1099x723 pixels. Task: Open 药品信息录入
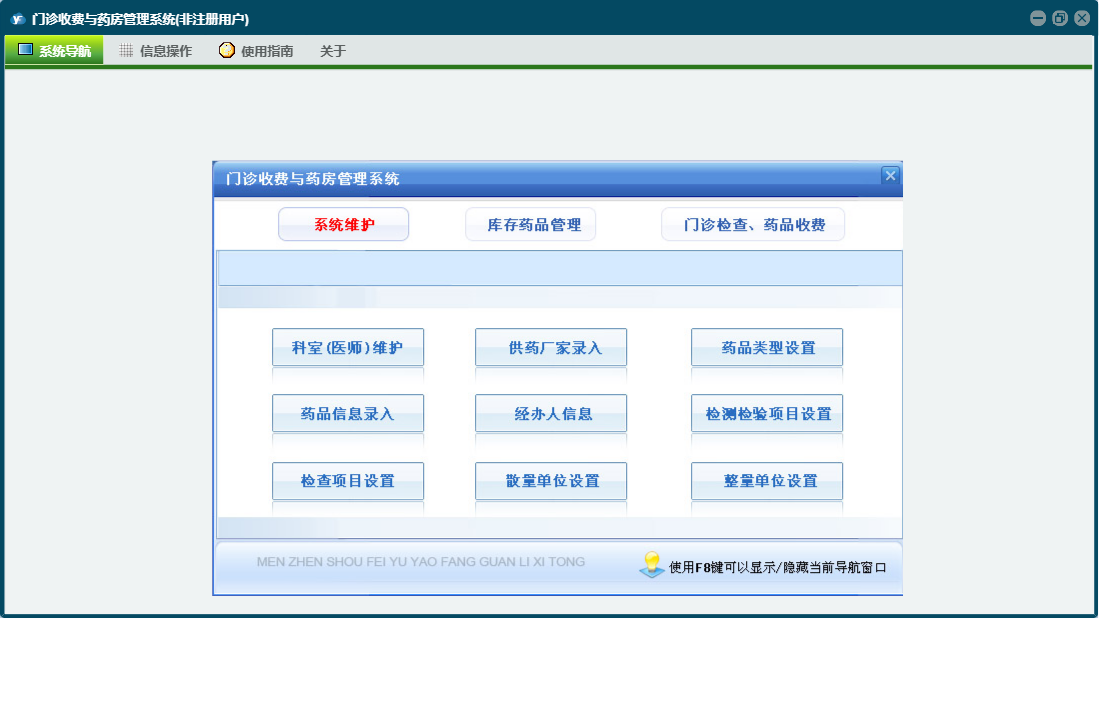tap(348, 413)
